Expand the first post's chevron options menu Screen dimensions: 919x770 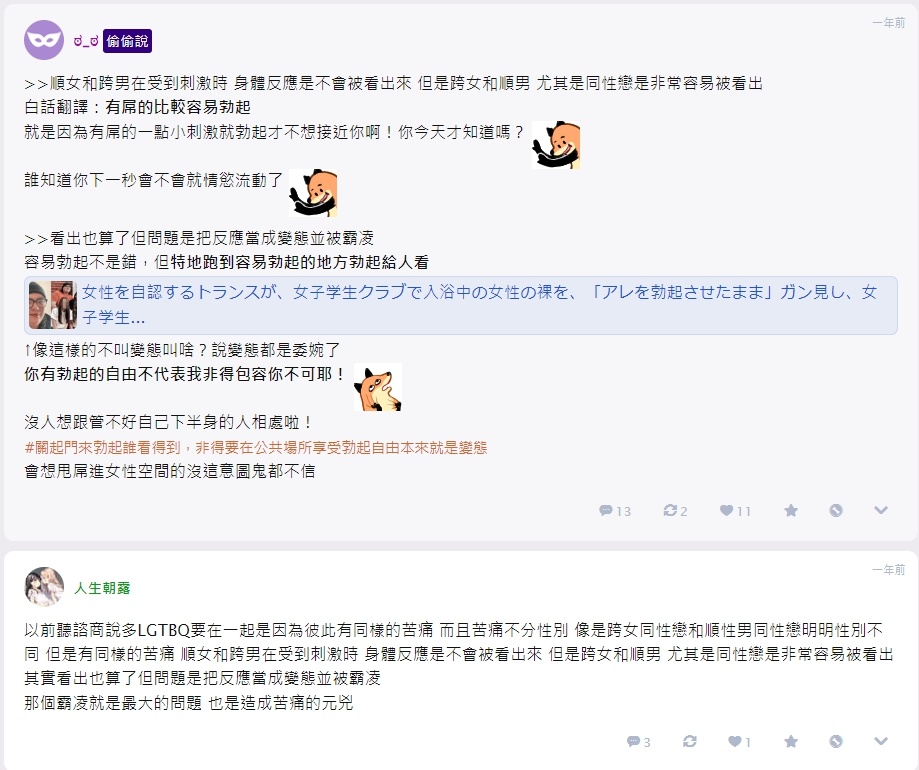point(880,510)
